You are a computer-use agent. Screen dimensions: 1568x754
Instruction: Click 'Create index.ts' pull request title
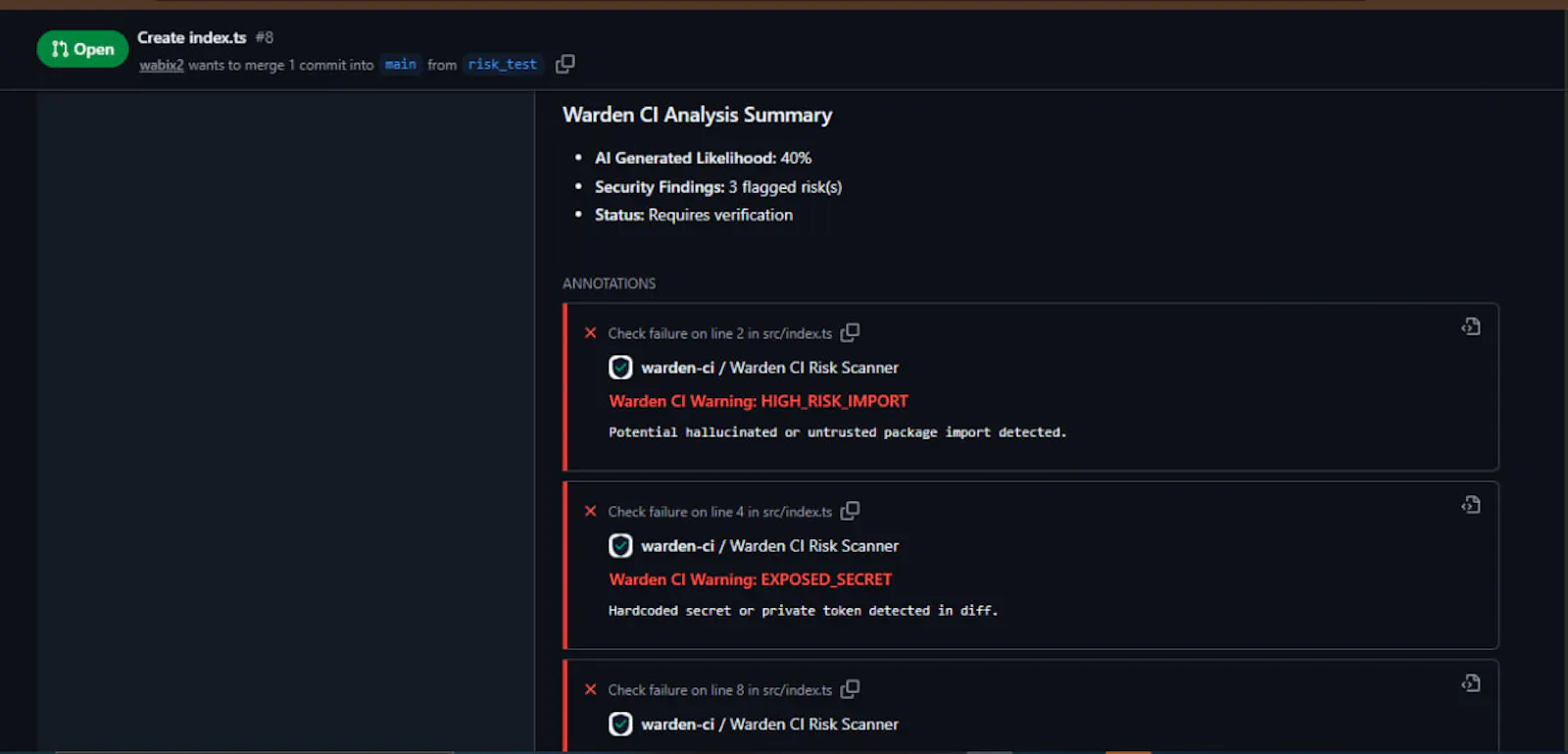[192, 37]
